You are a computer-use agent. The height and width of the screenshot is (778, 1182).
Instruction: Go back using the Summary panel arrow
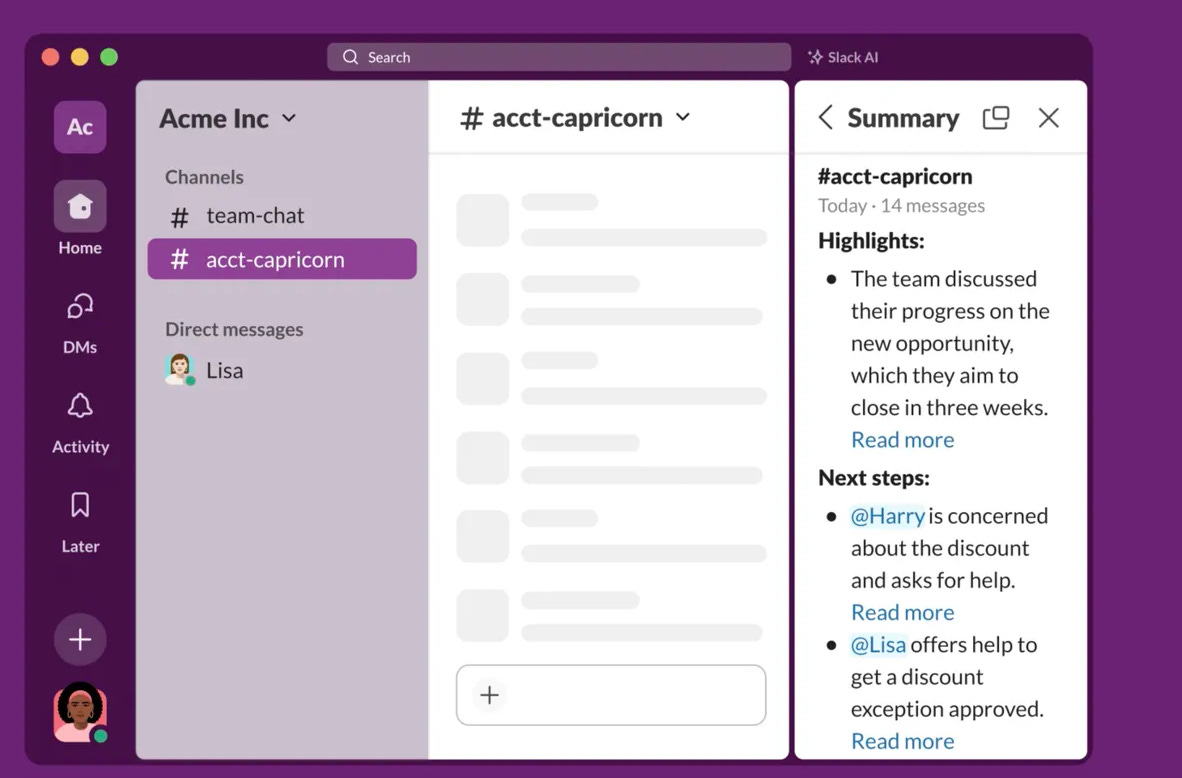(x=825, y=118)
